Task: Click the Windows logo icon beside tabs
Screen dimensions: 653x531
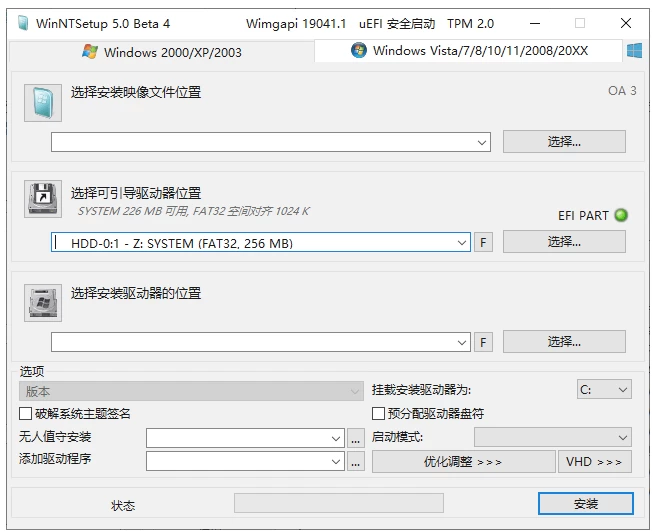Action: coord(634,51)
